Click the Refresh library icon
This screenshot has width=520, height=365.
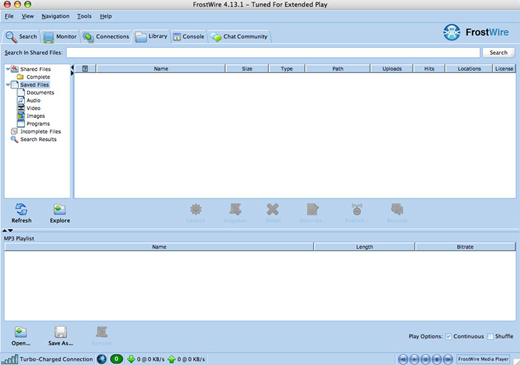21,210
